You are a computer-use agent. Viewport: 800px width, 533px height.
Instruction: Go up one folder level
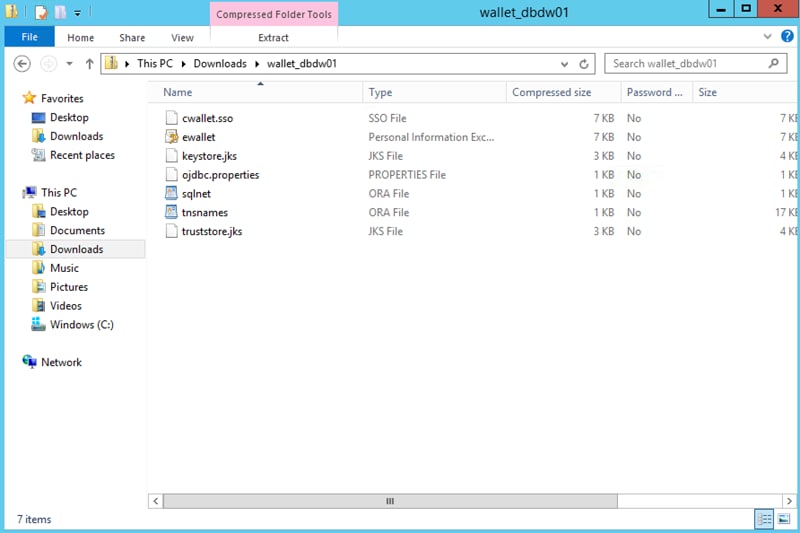coord(89,64)
